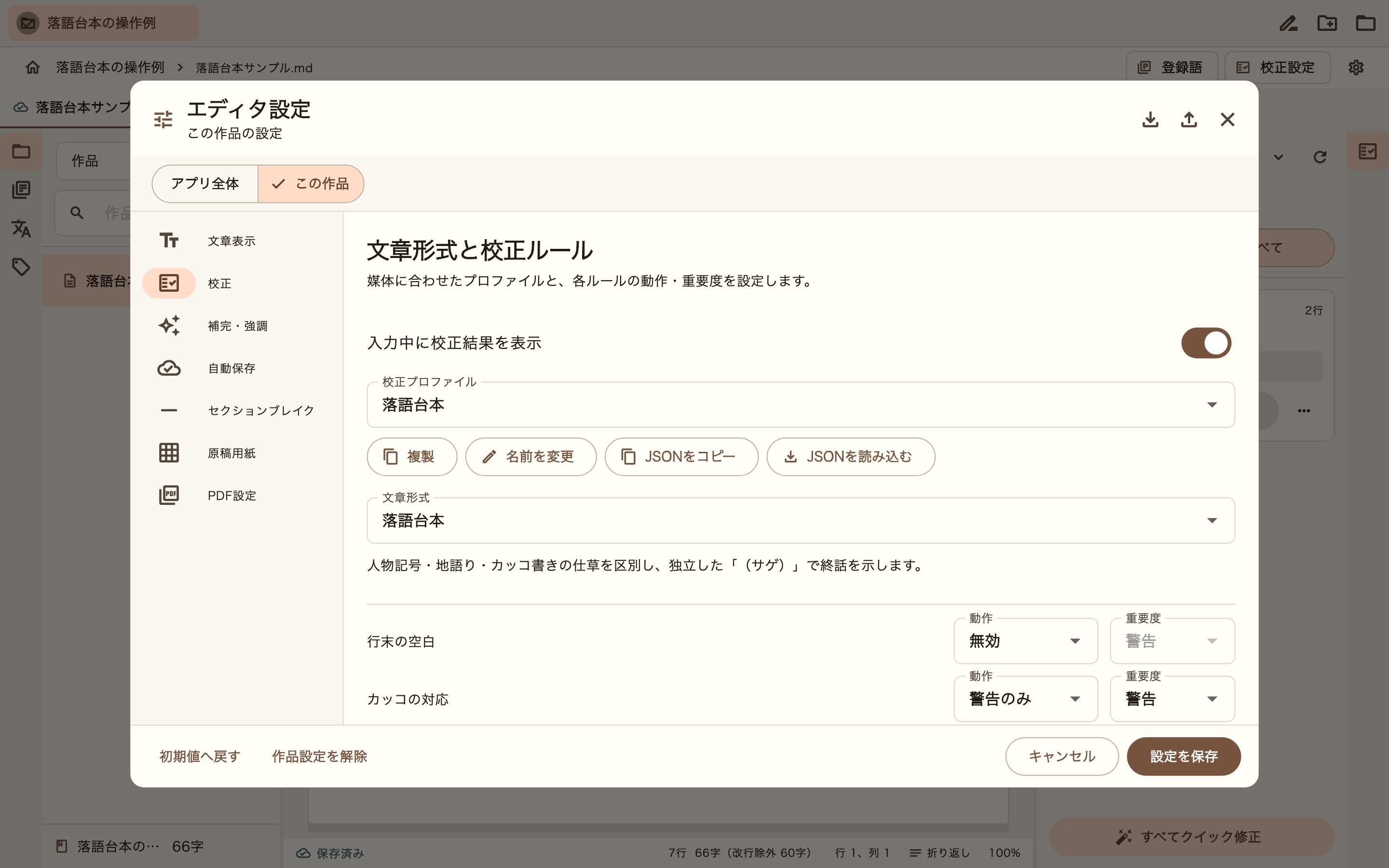Select the 校正 settings section
This screenshot has height=868, width=1389.
(236, 283)
